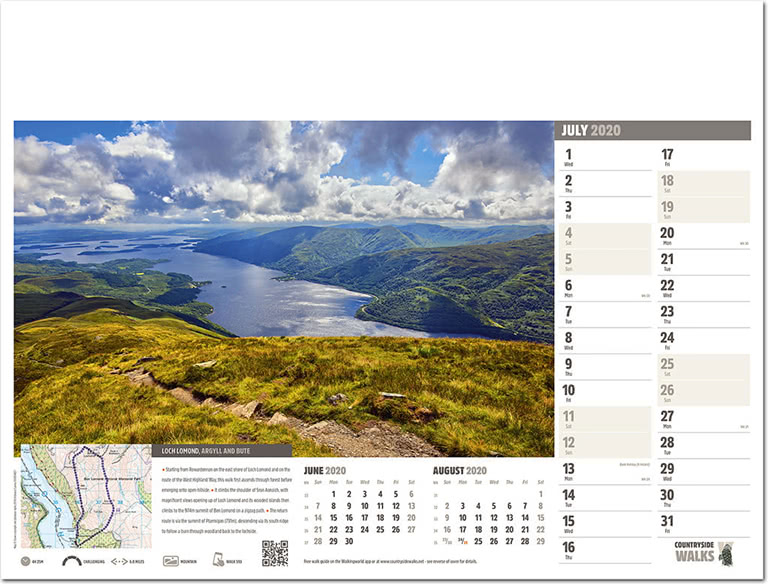
Task: Click the Loch Lomond landscape photo
Action: [284, 289]
